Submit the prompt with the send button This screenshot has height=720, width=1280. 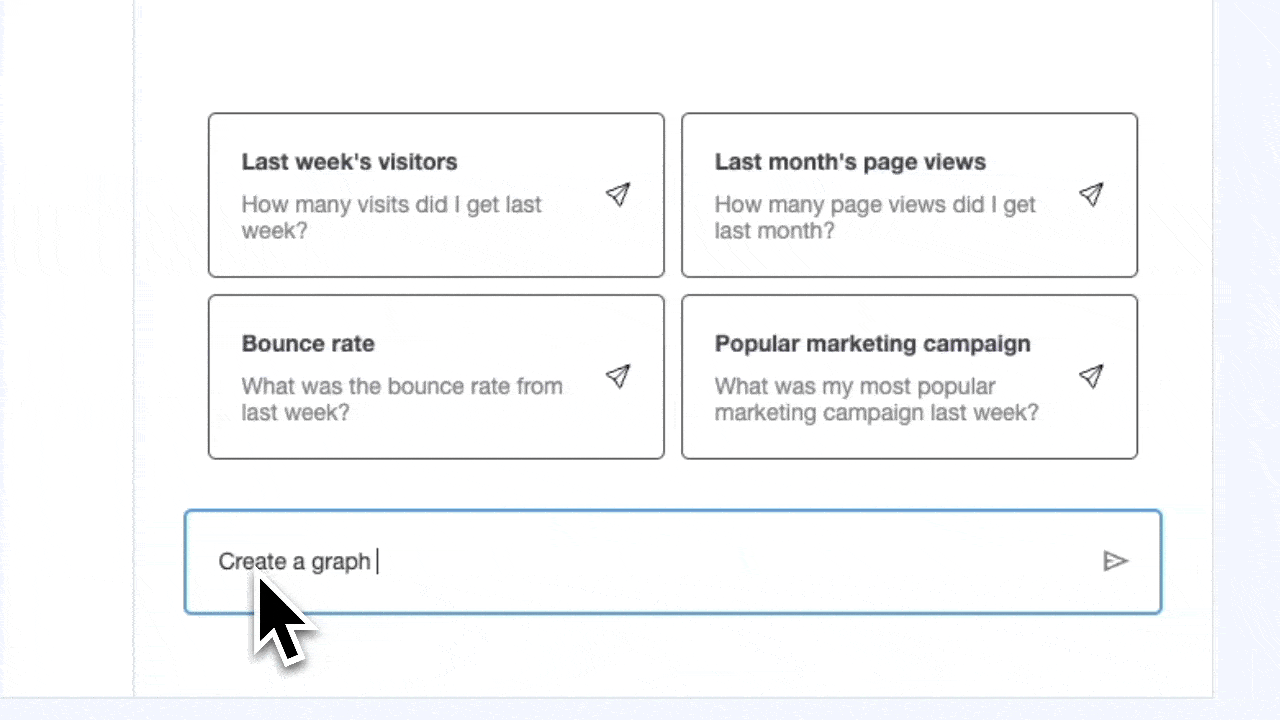click(x=1115, y=561)
